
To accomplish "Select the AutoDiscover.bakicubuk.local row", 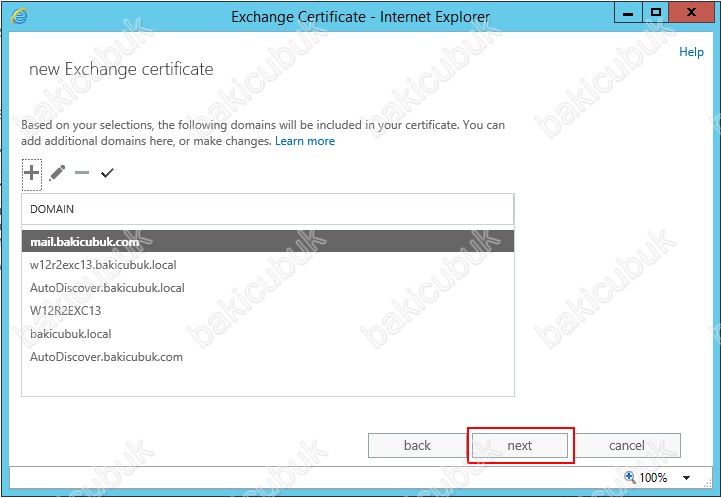I will (x=268, y=288).
